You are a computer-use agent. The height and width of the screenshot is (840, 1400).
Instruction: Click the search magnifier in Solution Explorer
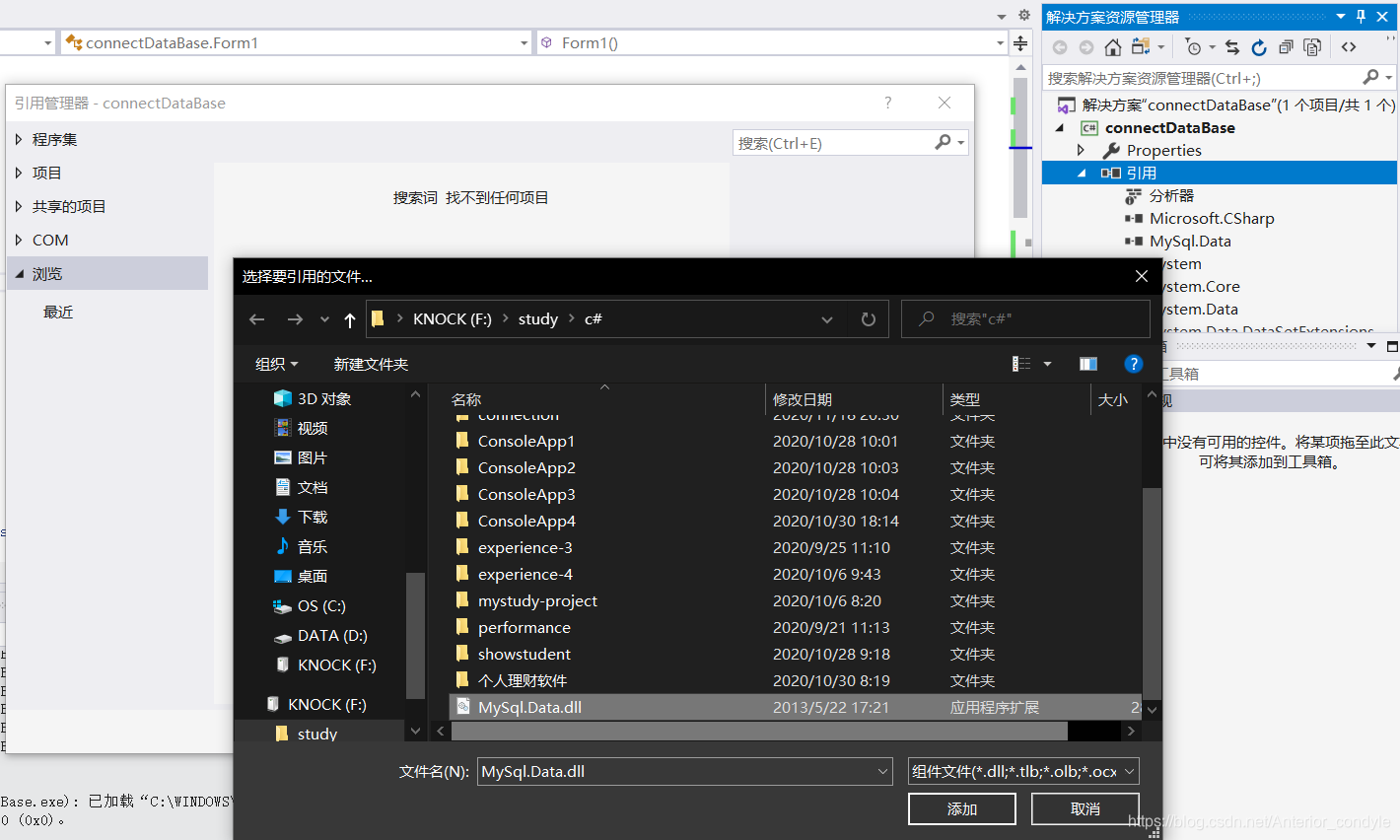point(1370,77)
